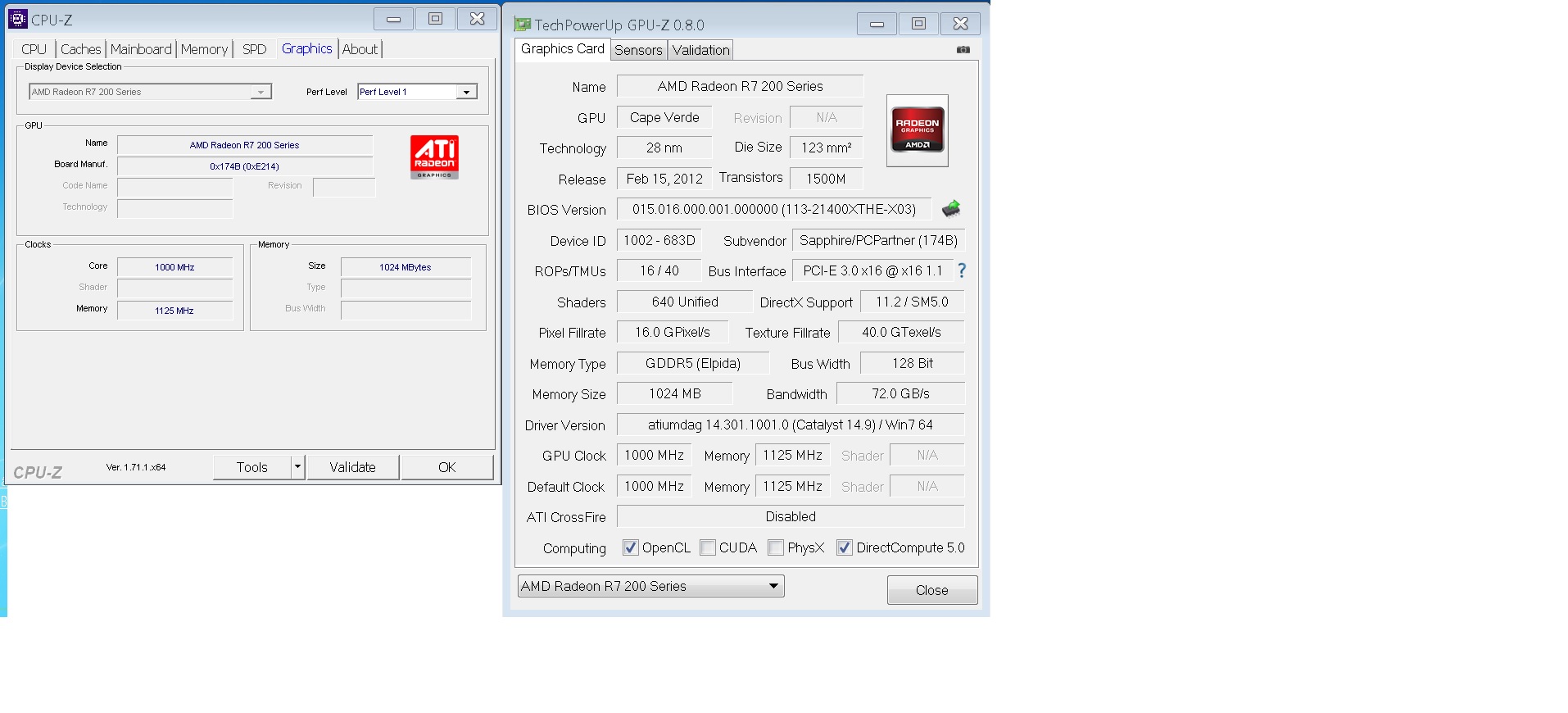The height and width of the screenshot is (713, 1568).
Task: Toggle the OpenCL checkbox
Action: coord(630,547)
